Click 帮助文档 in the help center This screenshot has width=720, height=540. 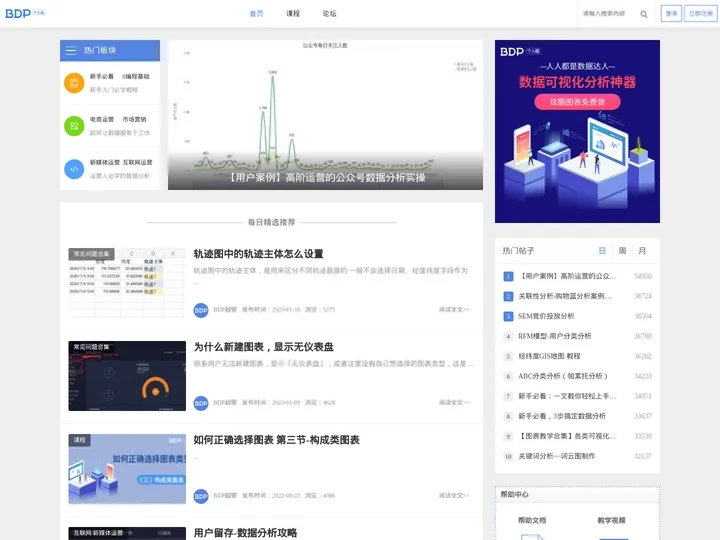[532, 520]
